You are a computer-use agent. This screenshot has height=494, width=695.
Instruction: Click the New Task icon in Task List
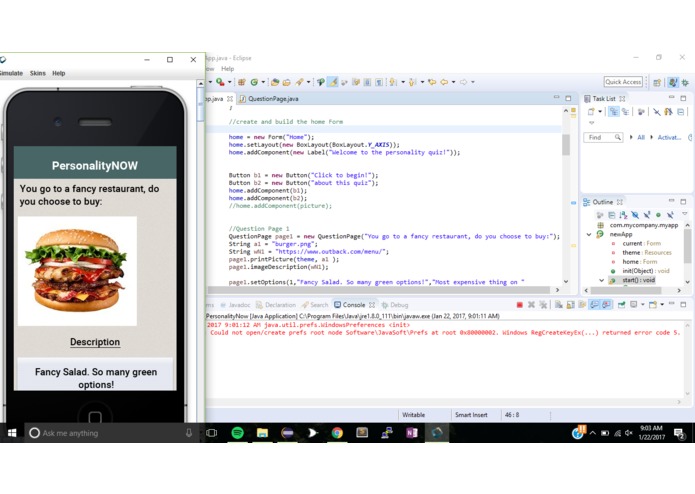[x=591, y=112]
